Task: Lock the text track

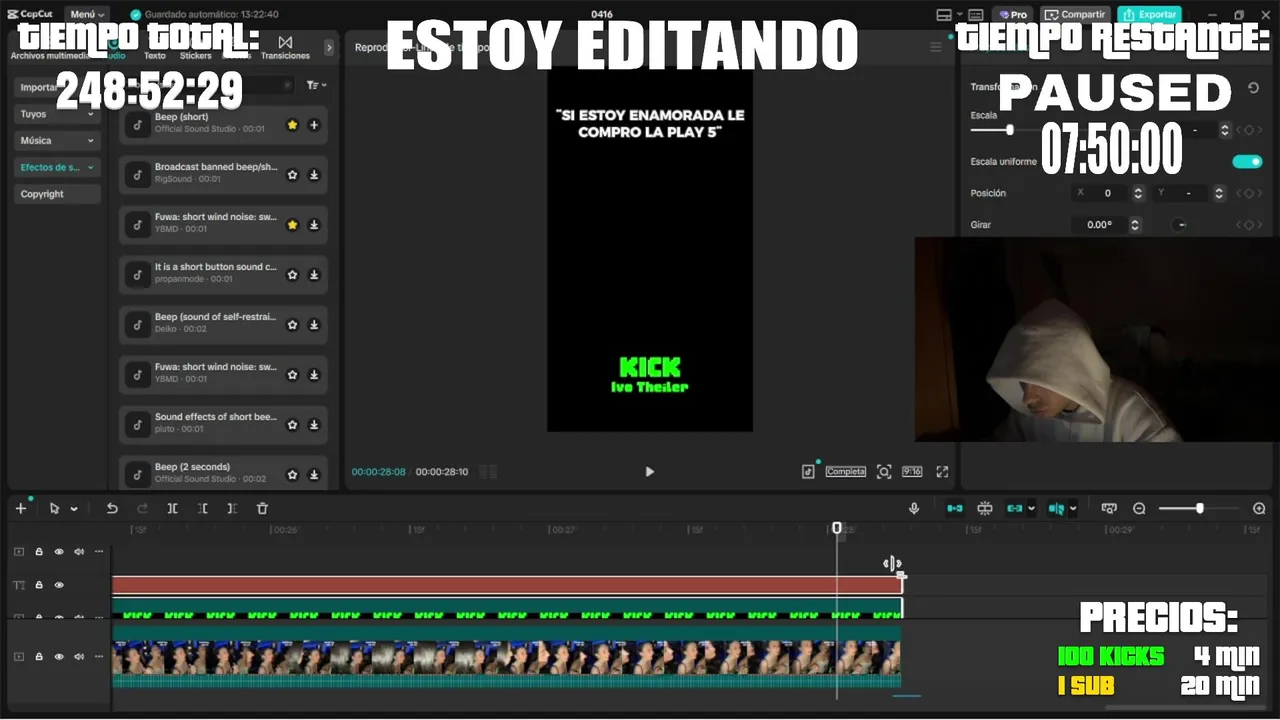Action: tap(39, 585)
